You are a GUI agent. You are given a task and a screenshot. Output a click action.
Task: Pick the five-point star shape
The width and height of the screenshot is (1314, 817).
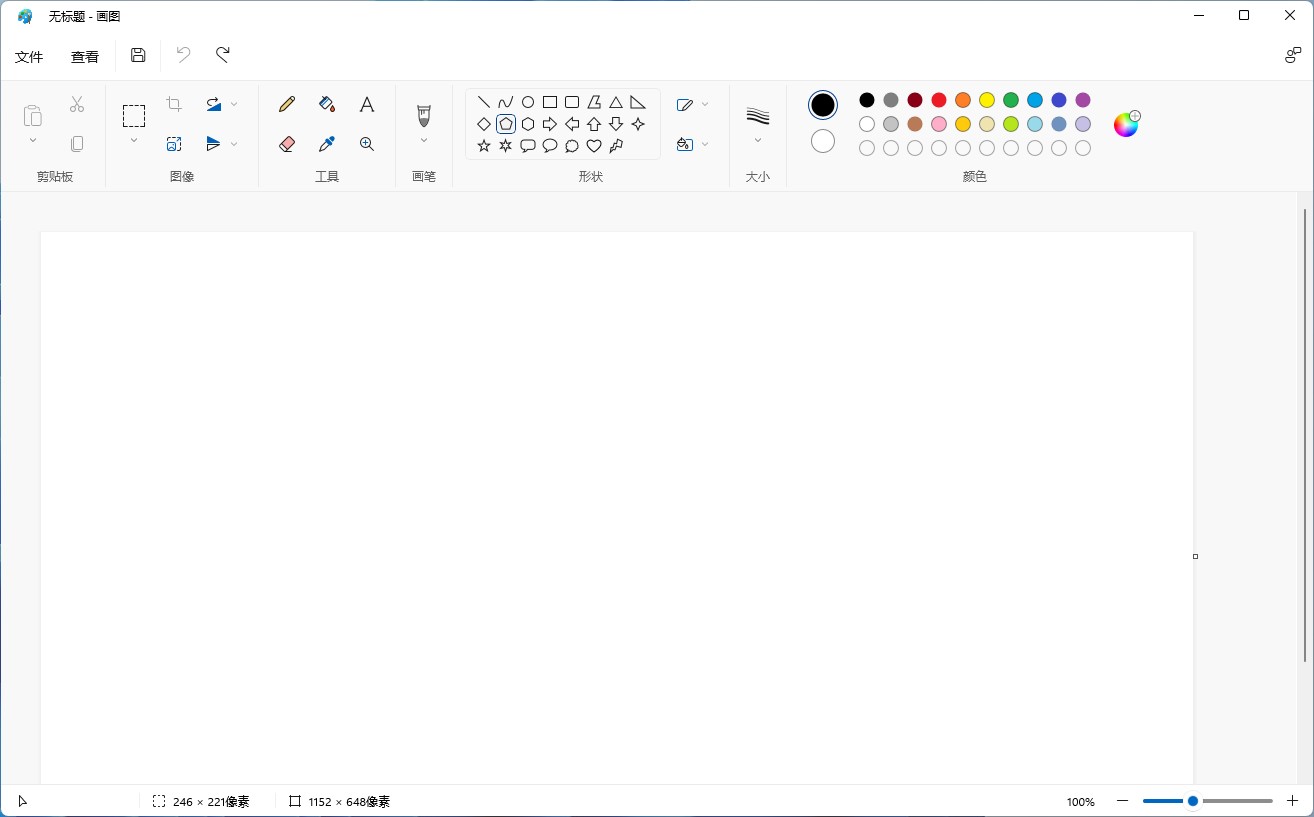484,146
